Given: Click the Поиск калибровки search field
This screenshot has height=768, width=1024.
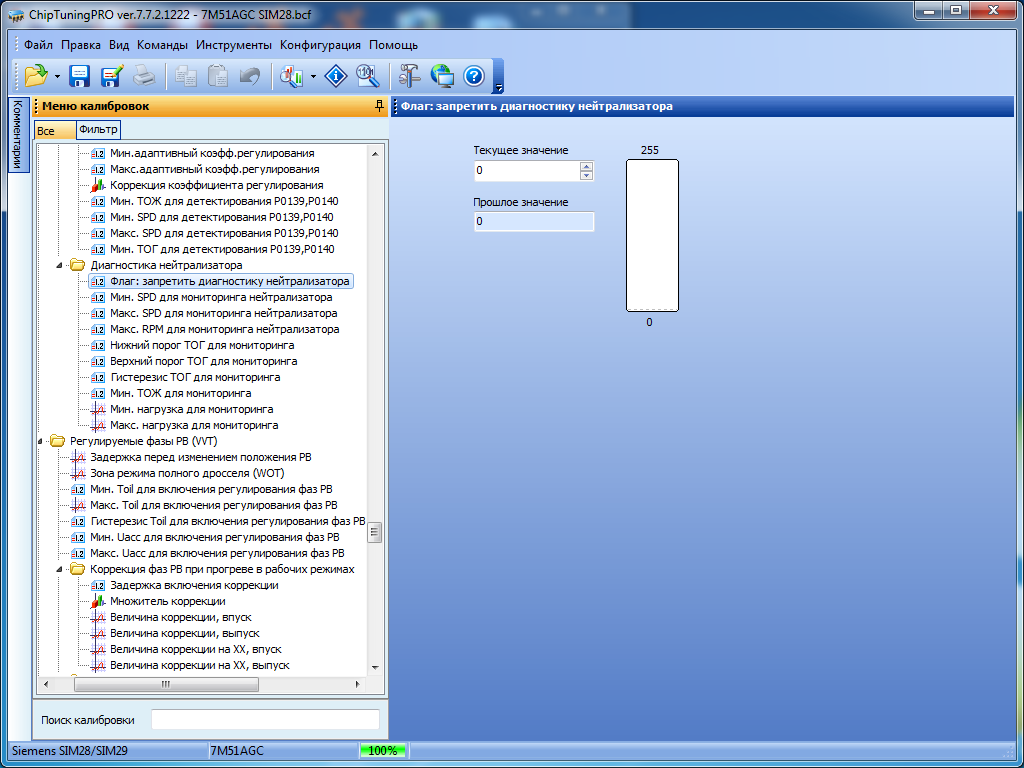Looking at the screenshot, I should click(265, 720).
